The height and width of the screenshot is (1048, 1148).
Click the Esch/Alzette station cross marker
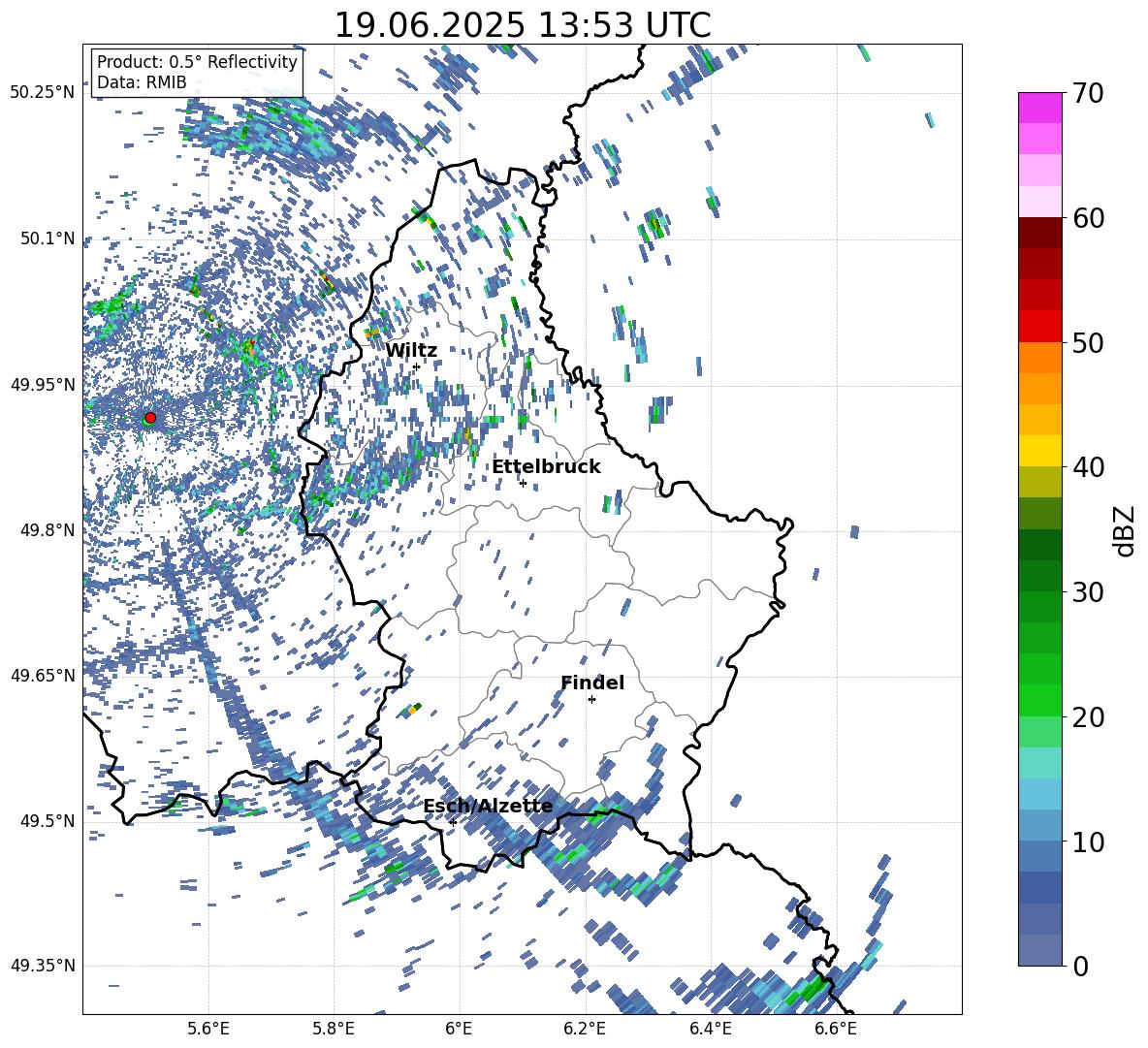pos(453,822)
